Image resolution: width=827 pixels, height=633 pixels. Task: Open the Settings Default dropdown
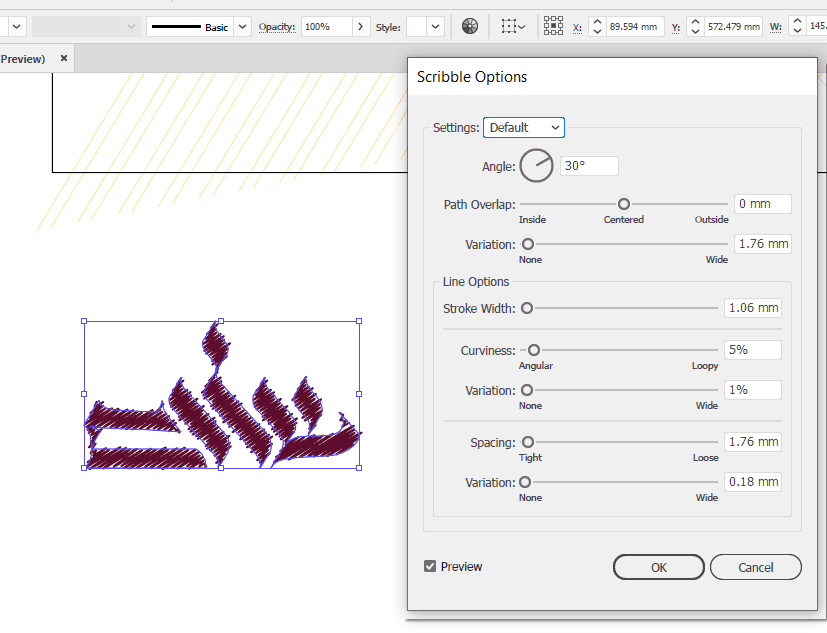pos(524,128)
